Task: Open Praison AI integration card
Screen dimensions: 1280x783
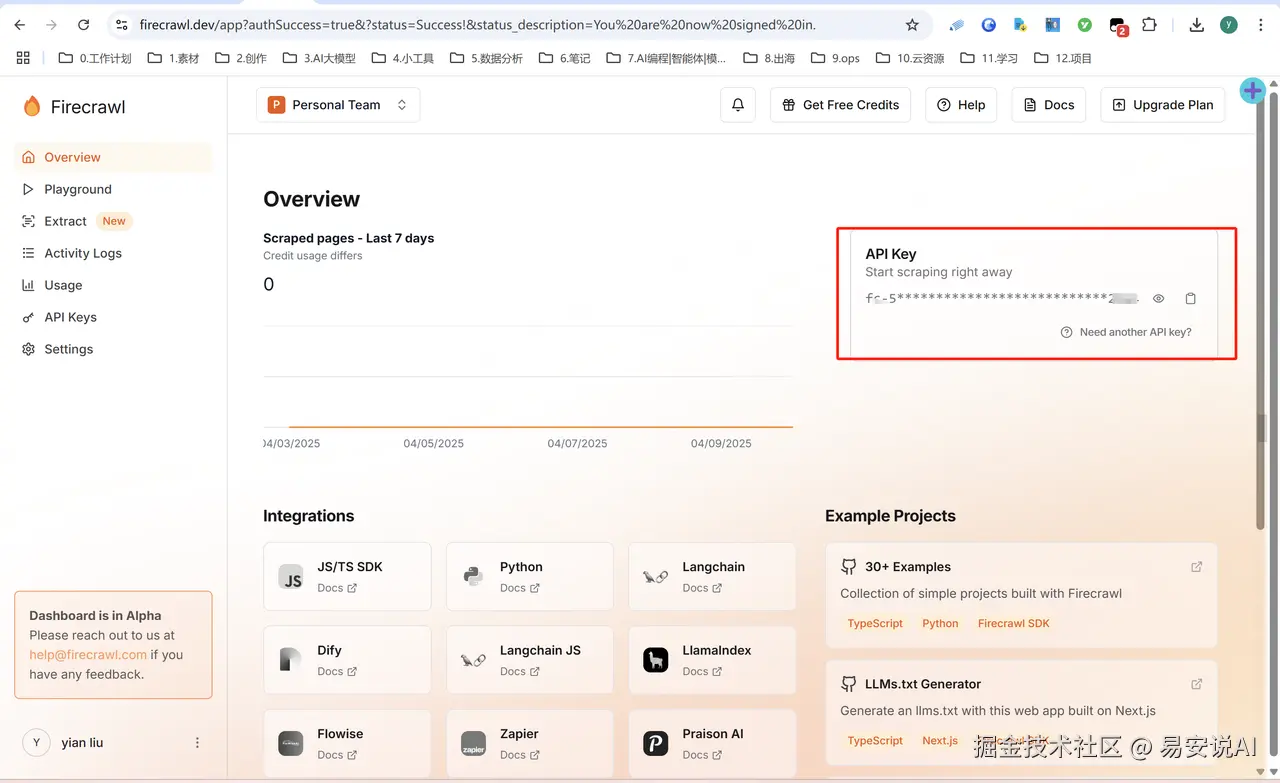Action: 712,743
